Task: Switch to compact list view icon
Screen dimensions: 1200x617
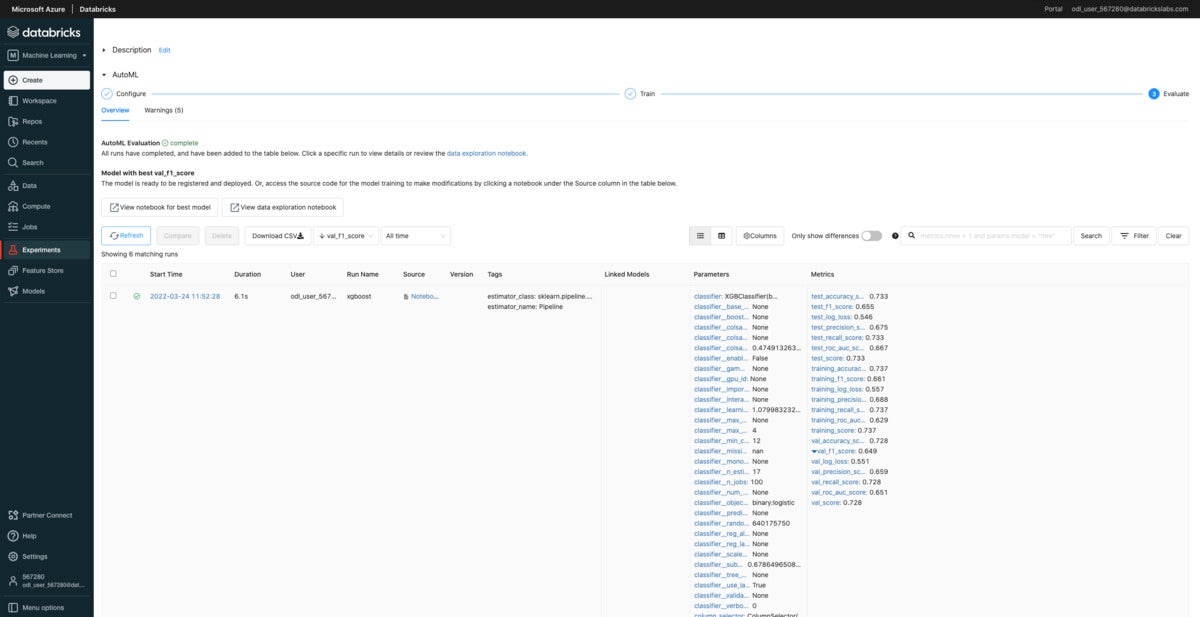Action: pyautogui.click(x=700, y=236)
